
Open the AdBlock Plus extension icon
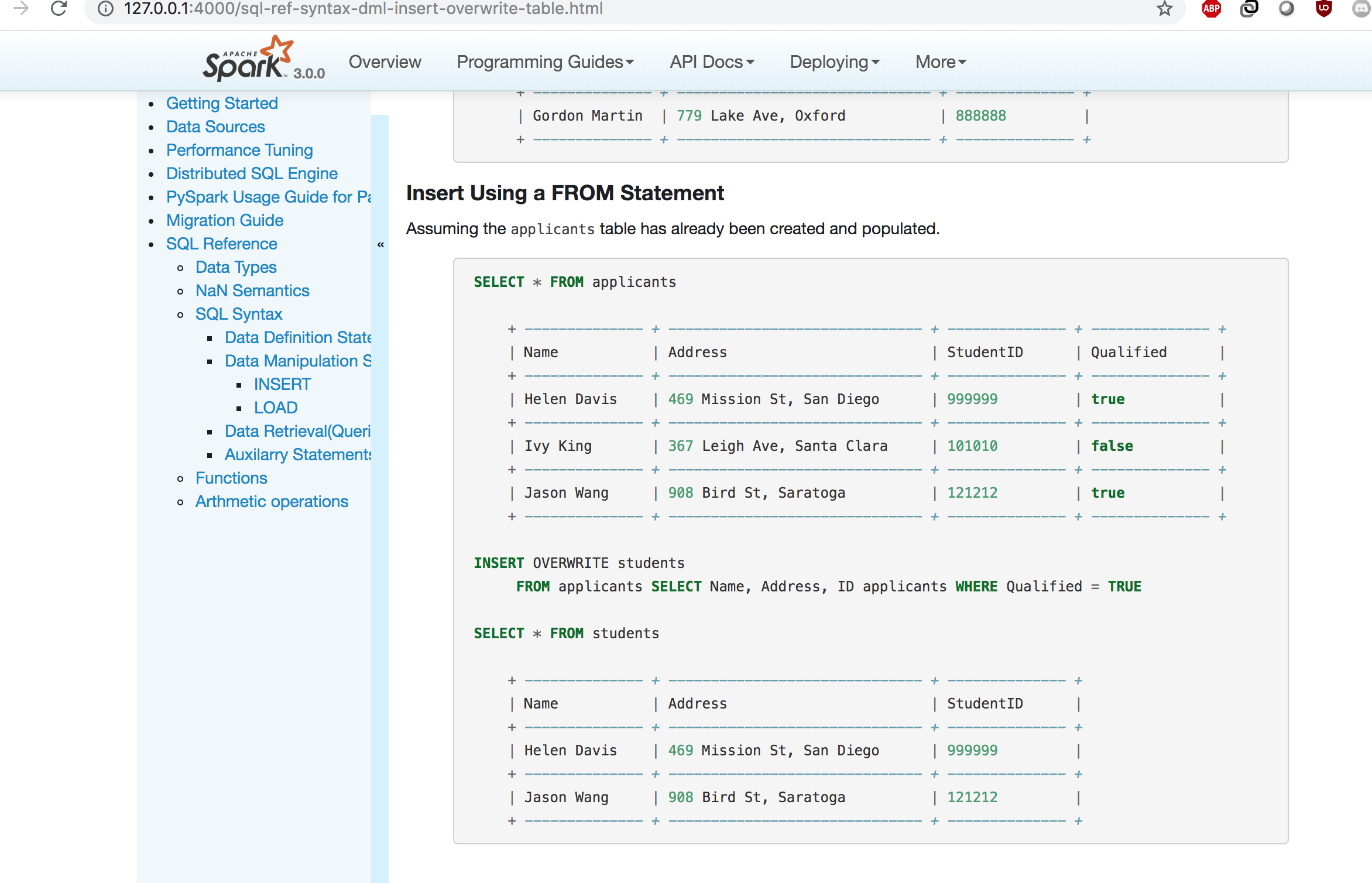1211,8
